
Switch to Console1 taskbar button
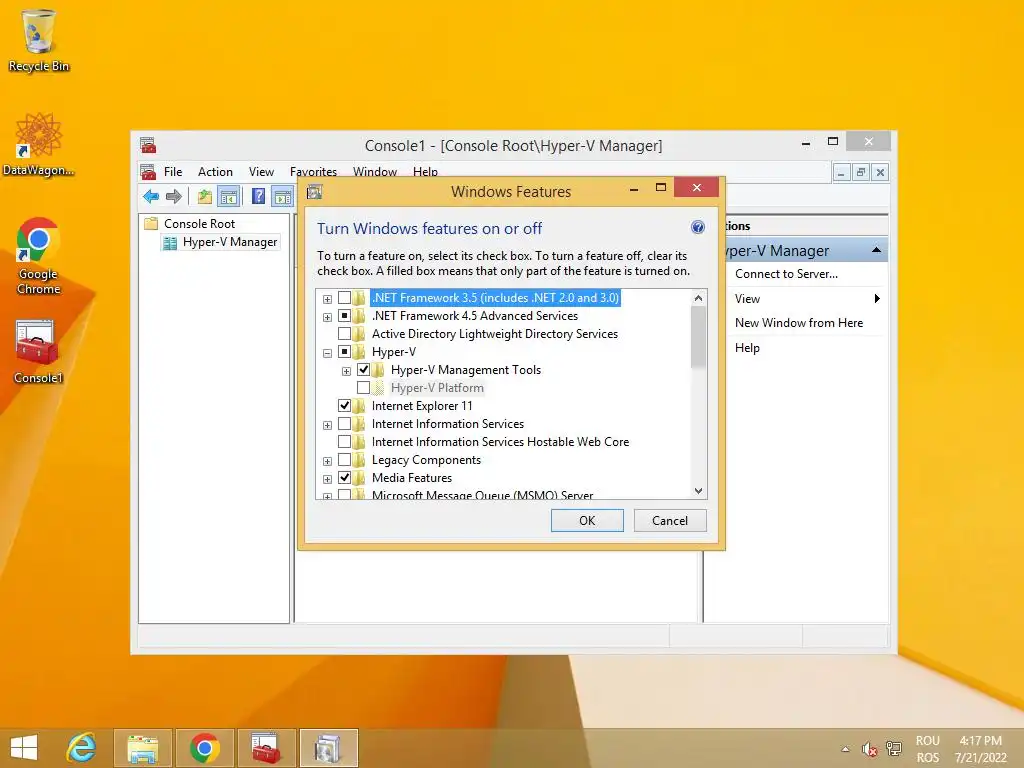[266, 748]
